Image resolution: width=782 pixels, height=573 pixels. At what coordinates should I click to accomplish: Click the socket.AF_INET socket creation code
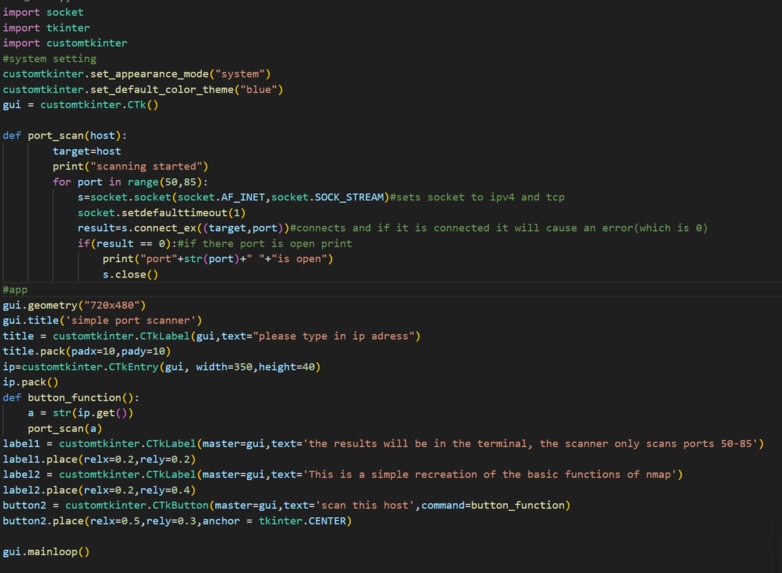click(233, 197)
